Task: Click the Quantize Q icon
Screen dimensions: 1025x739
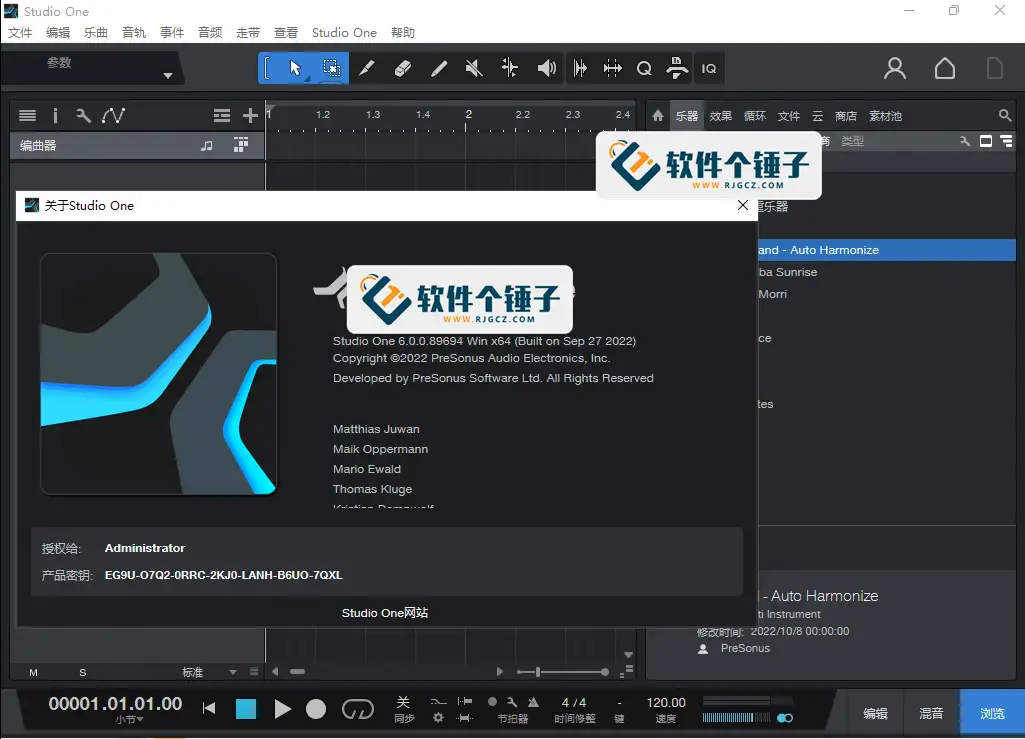Action: coord(644,68)
